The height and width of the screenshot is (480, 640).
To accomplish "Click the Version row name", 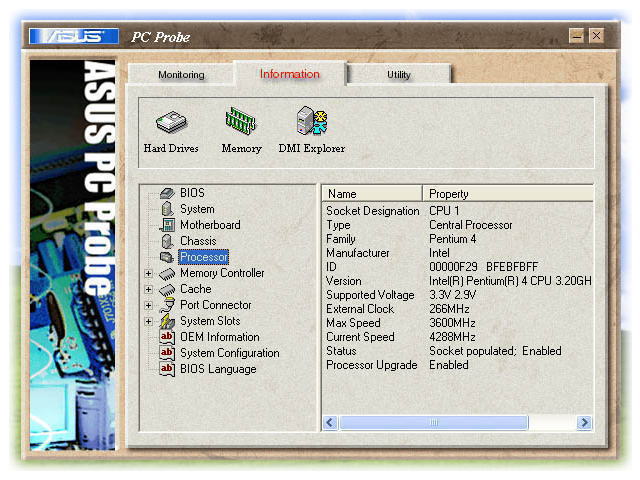I will (x=344, y=281).
